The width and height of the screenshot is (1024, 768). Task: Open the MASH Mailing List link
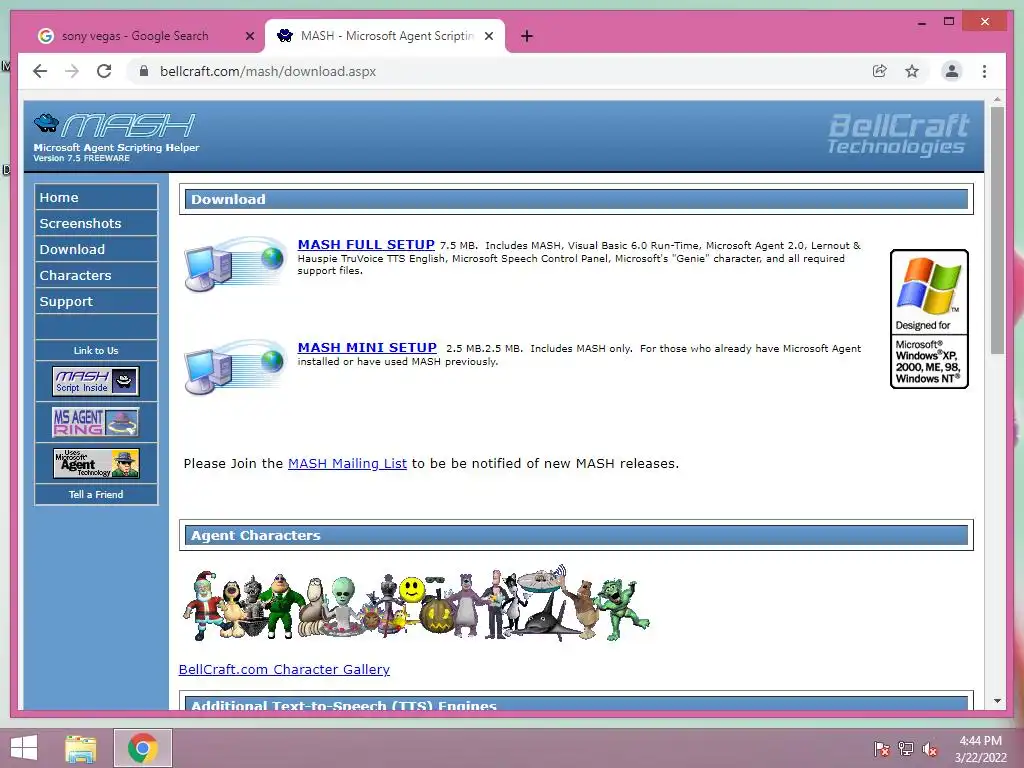[347, 464]
